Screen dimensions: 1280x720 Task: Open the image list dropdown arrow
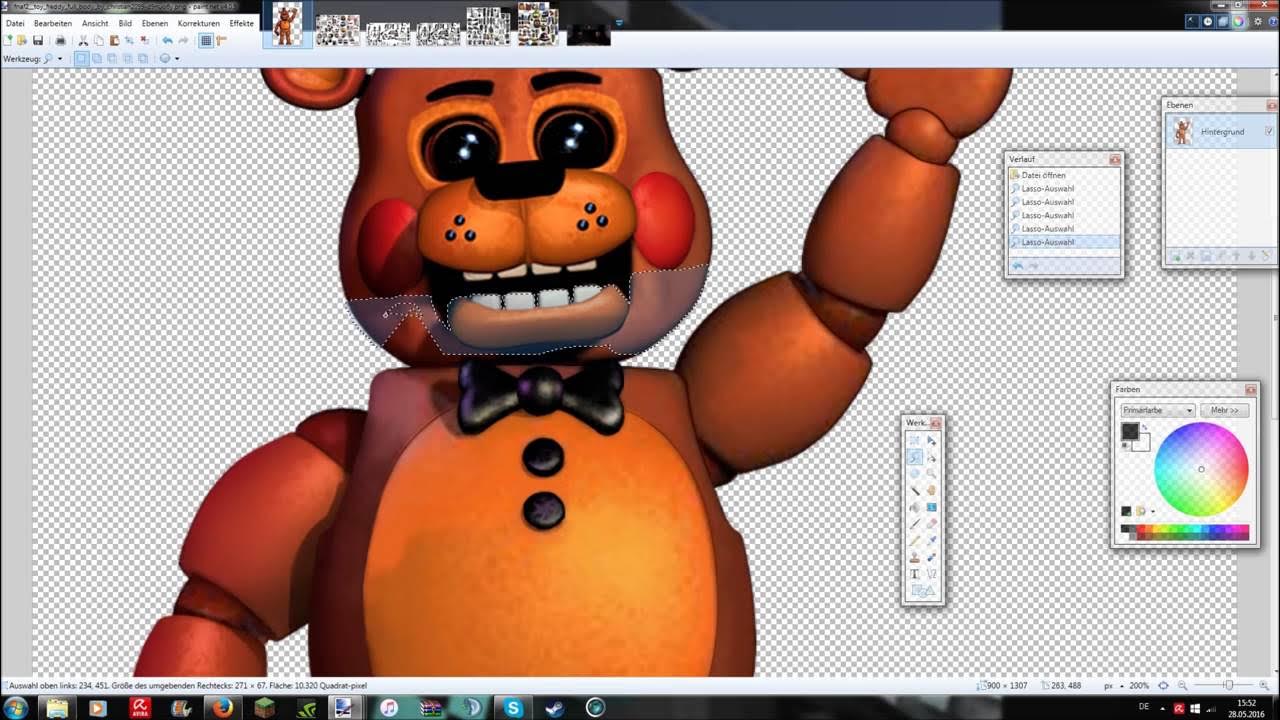[x=619, y=22]
